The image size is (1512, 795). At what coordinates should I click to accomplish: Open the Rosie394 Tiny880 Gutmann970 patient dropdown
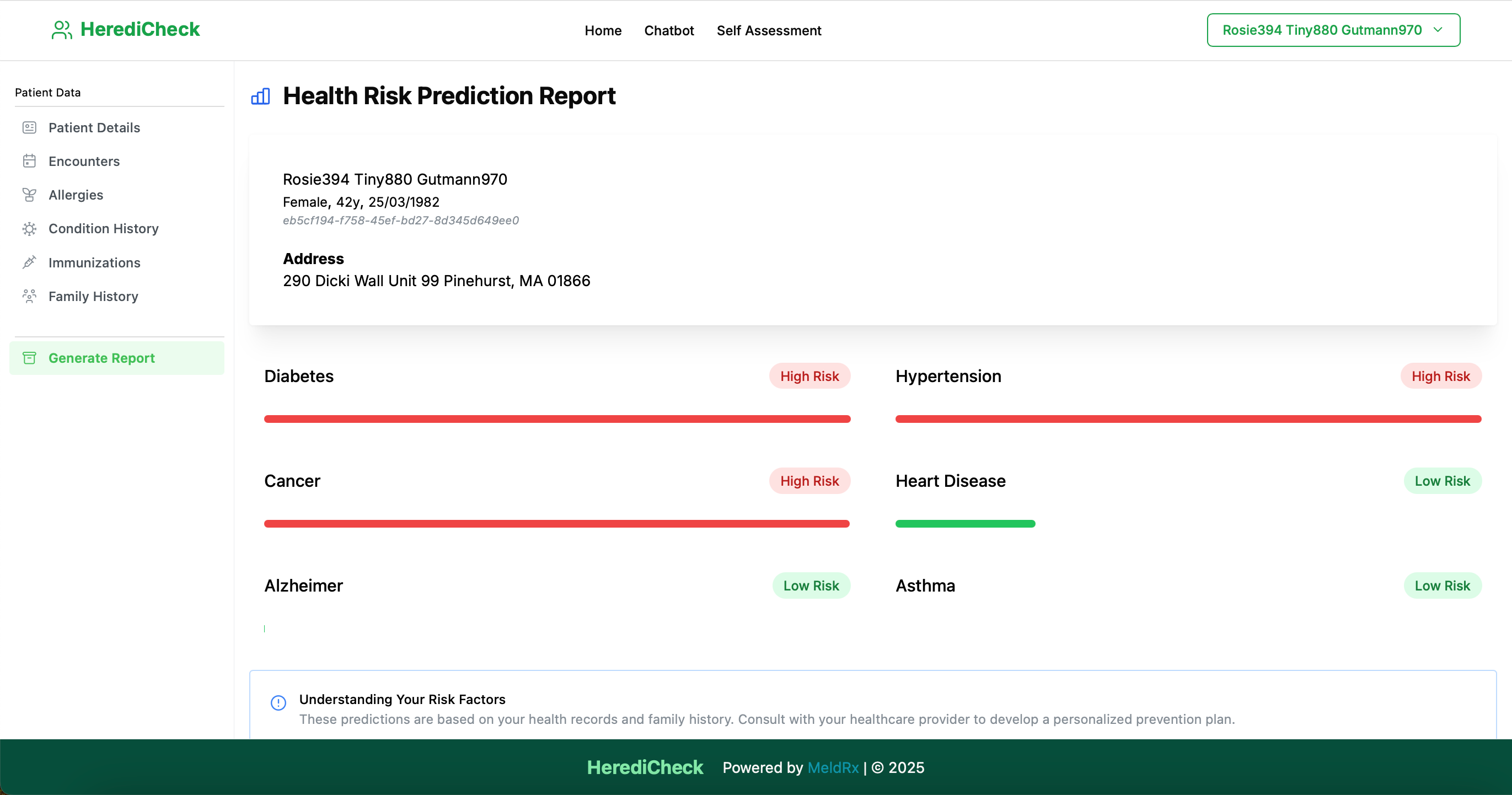point(1321,30)
